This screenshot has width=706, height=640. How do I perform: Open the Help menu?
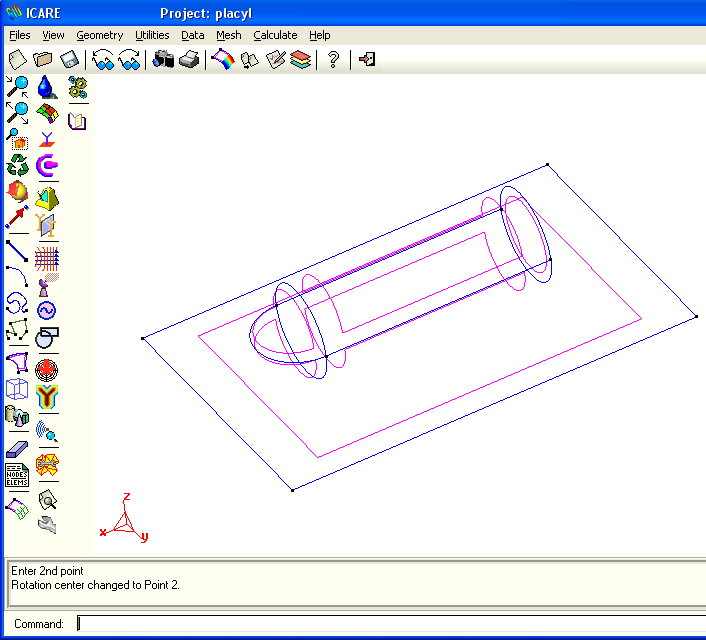click(x=320, y=35)
